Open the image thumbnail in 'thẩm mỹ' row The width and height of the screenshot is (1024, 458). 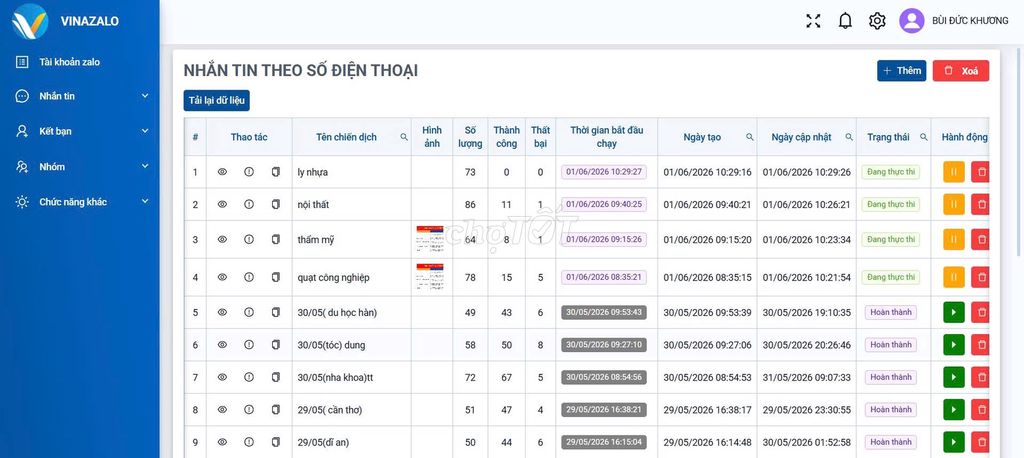430,239
